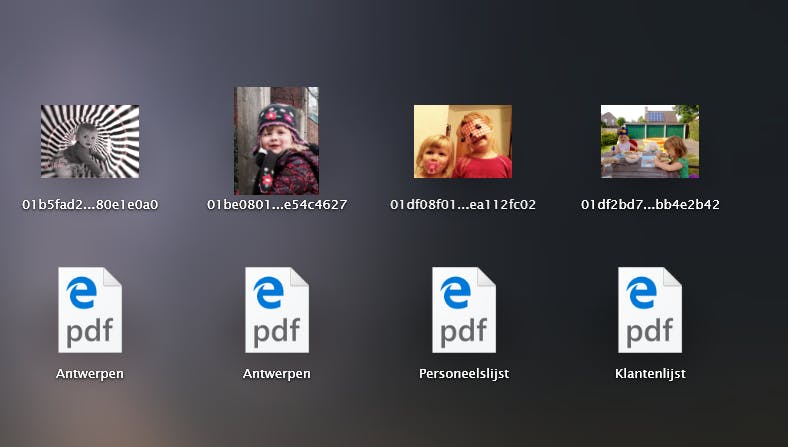
Task: Select the Antwerpen PDF icon below the black-and-white baby photo
Action: click(x=90, y=310)
